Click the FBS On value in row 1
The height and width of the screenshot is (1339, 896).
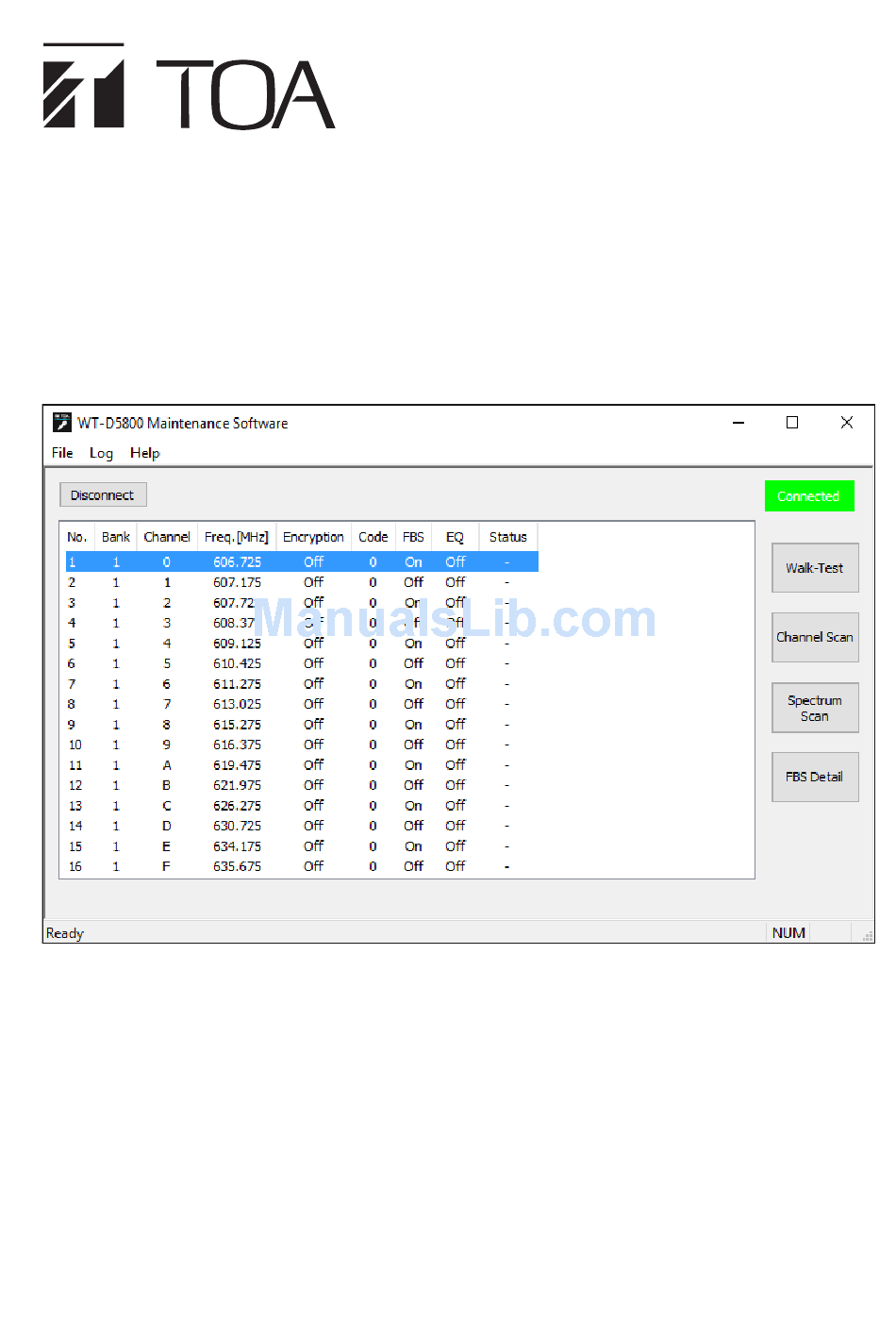point(413,562)
